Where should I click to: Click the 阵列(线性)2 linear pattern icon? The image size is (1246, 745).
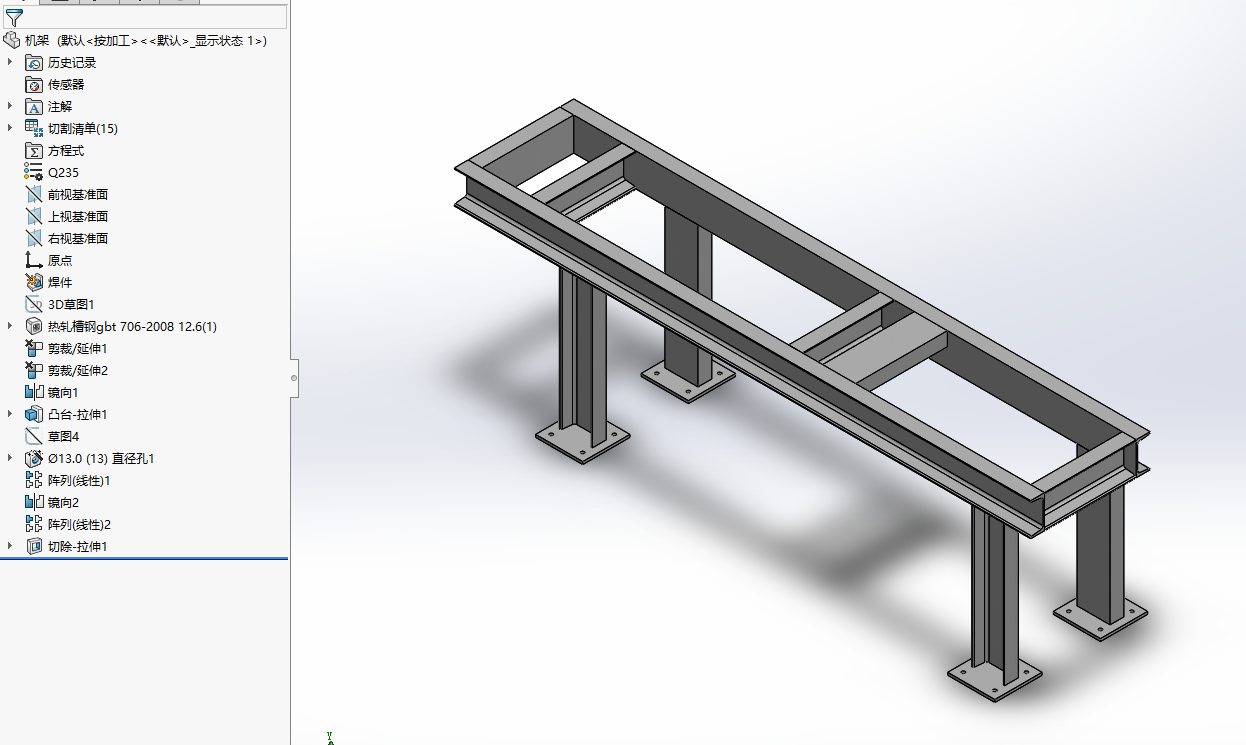(x=34, y=524)
